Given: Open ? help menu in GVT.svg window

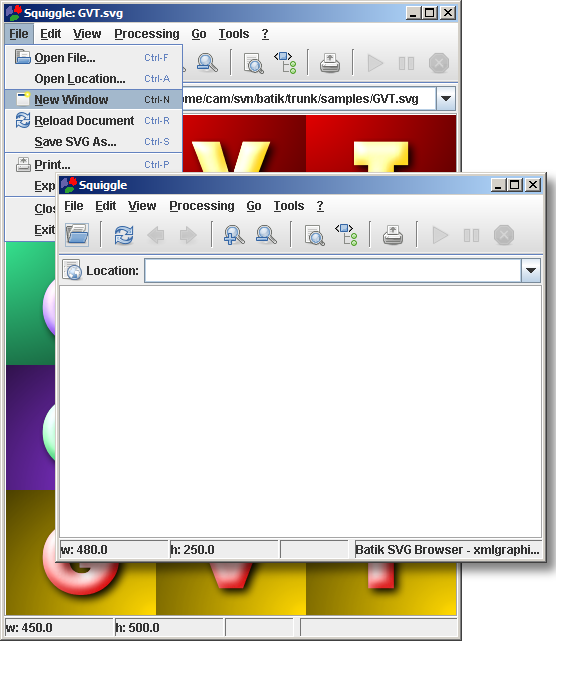Looking at the screenshot, I should [x=265, y=34].
